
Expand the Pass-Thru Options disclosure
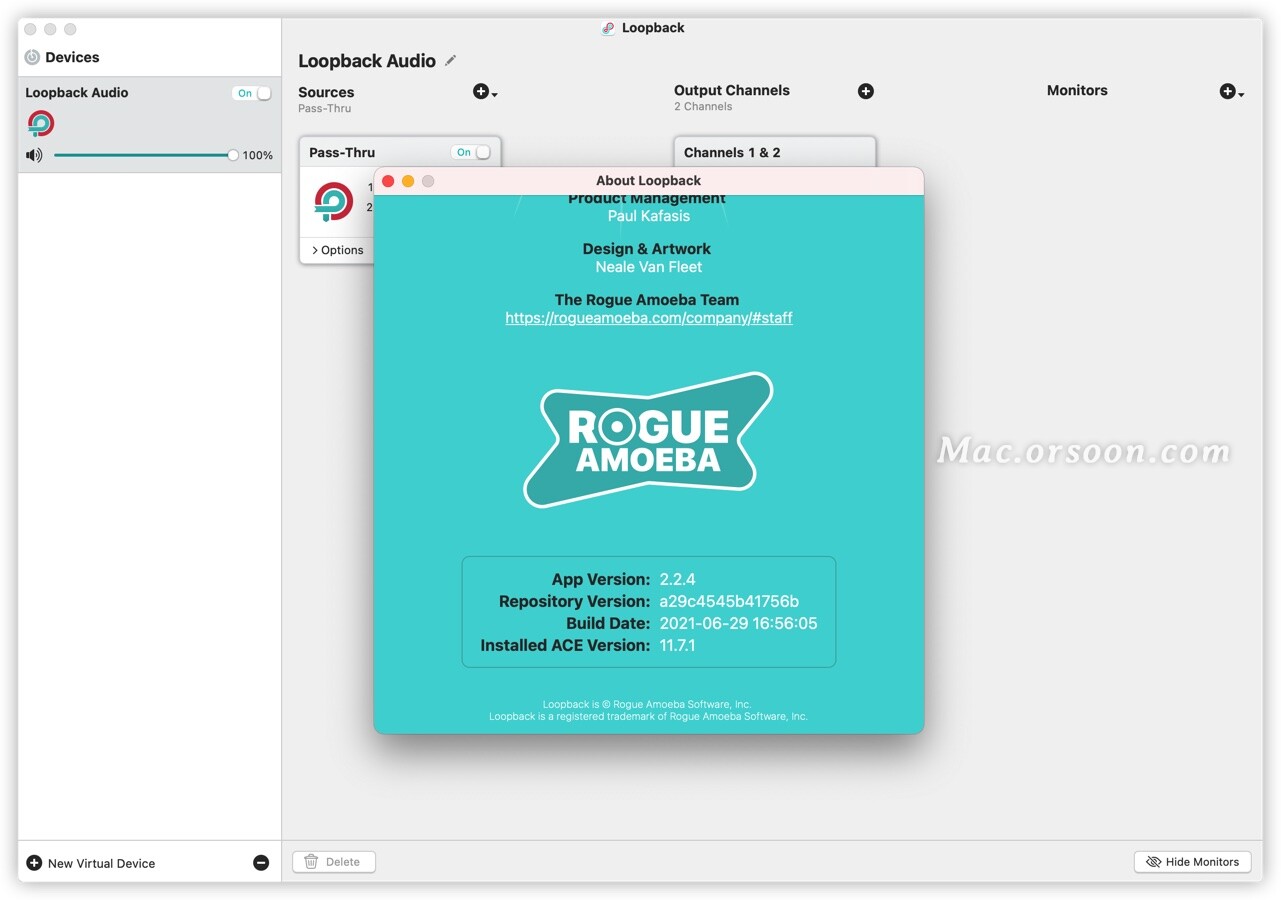click(x=337, y=250)
